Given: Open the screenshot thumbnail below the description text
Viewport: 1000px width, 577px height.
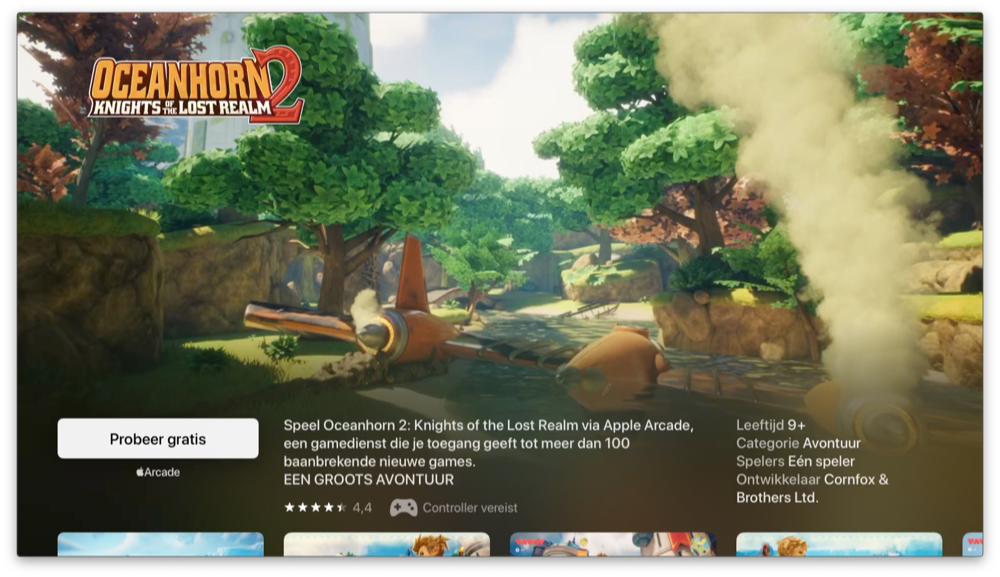Looking at the screenshot, I should click(386, 544).
